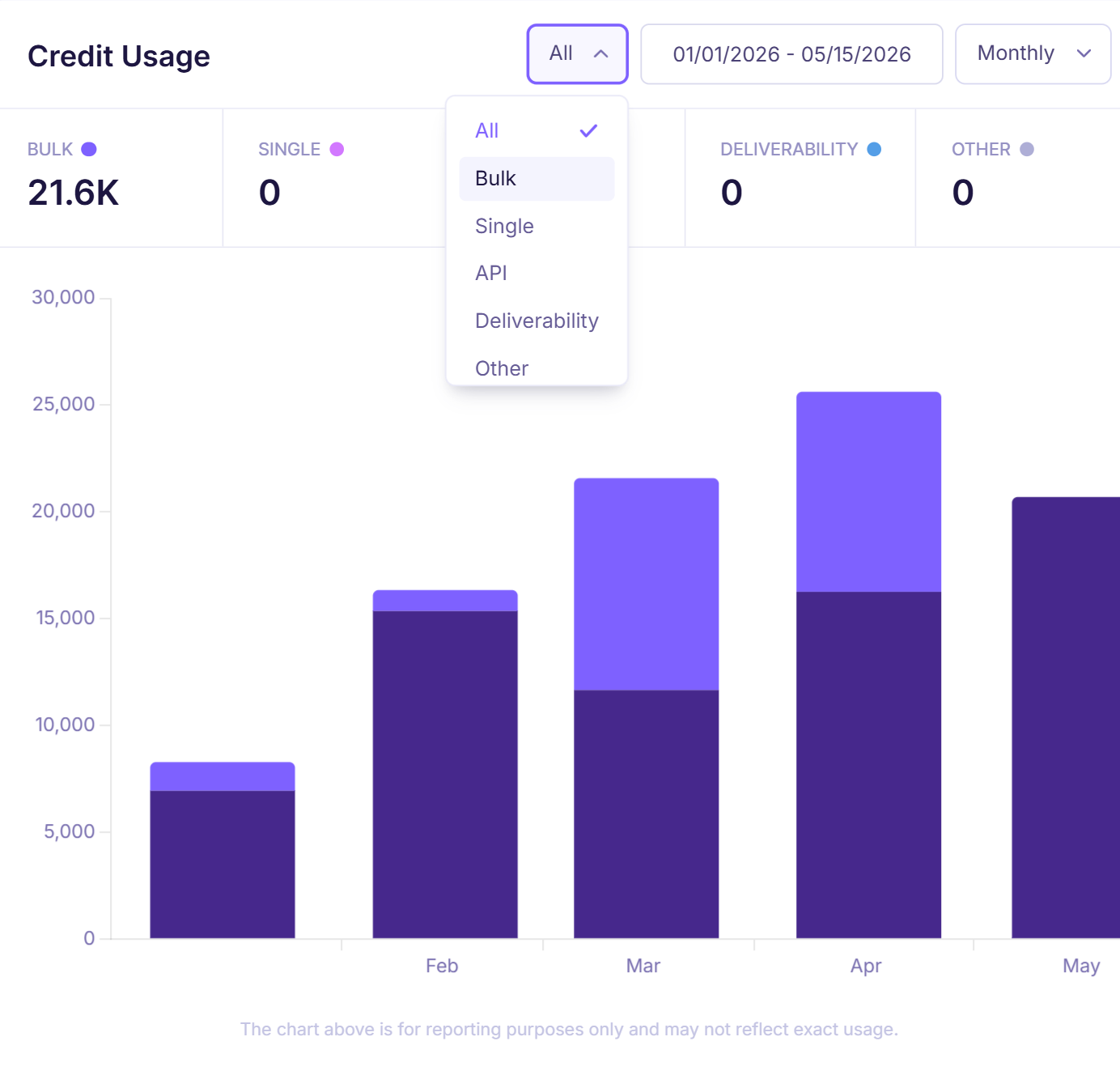
Task: Click the purple Bulk legend dot
Action: click(x=89, y=149)
